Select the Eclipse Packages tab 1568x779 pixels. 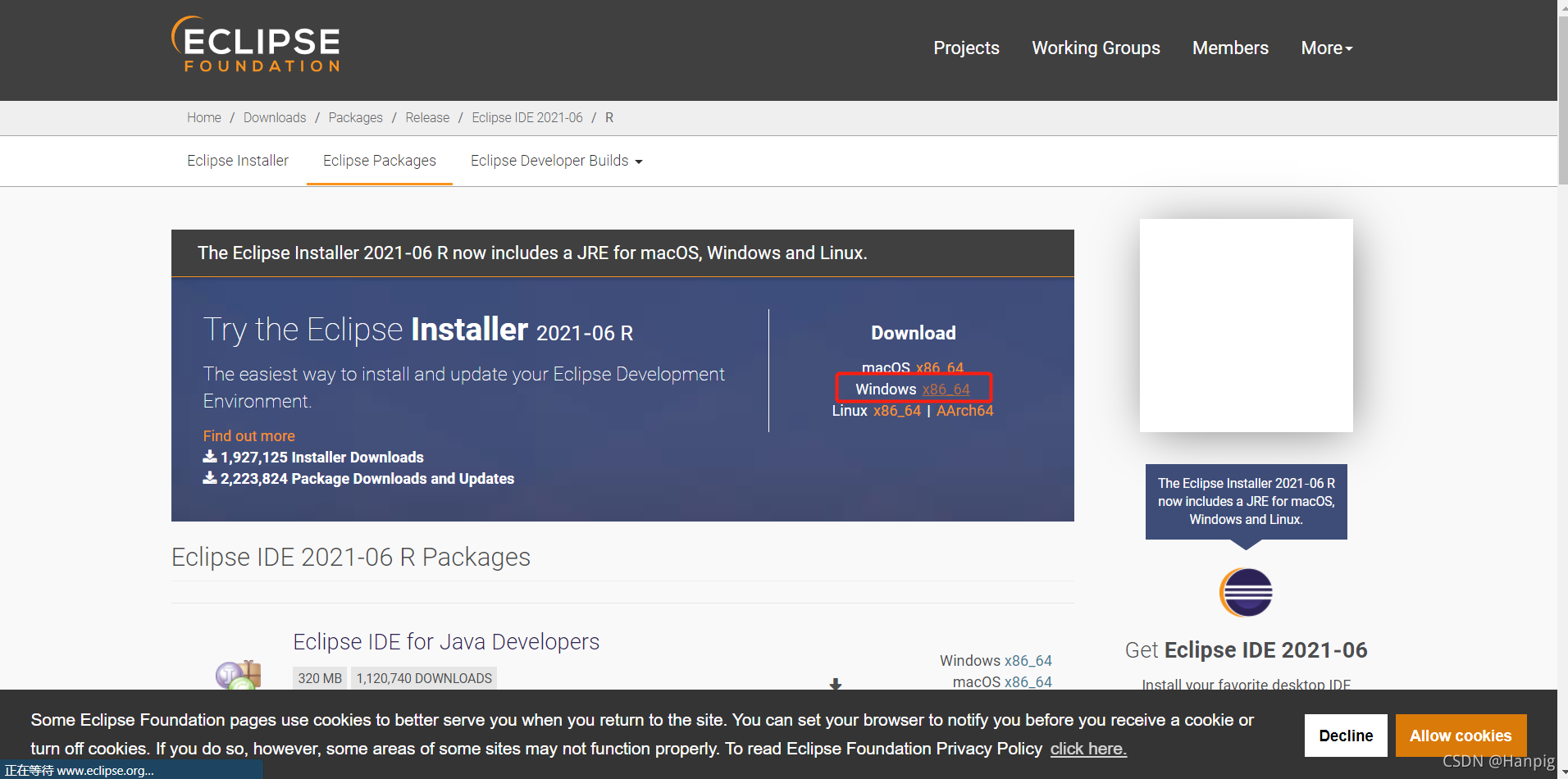380,161
